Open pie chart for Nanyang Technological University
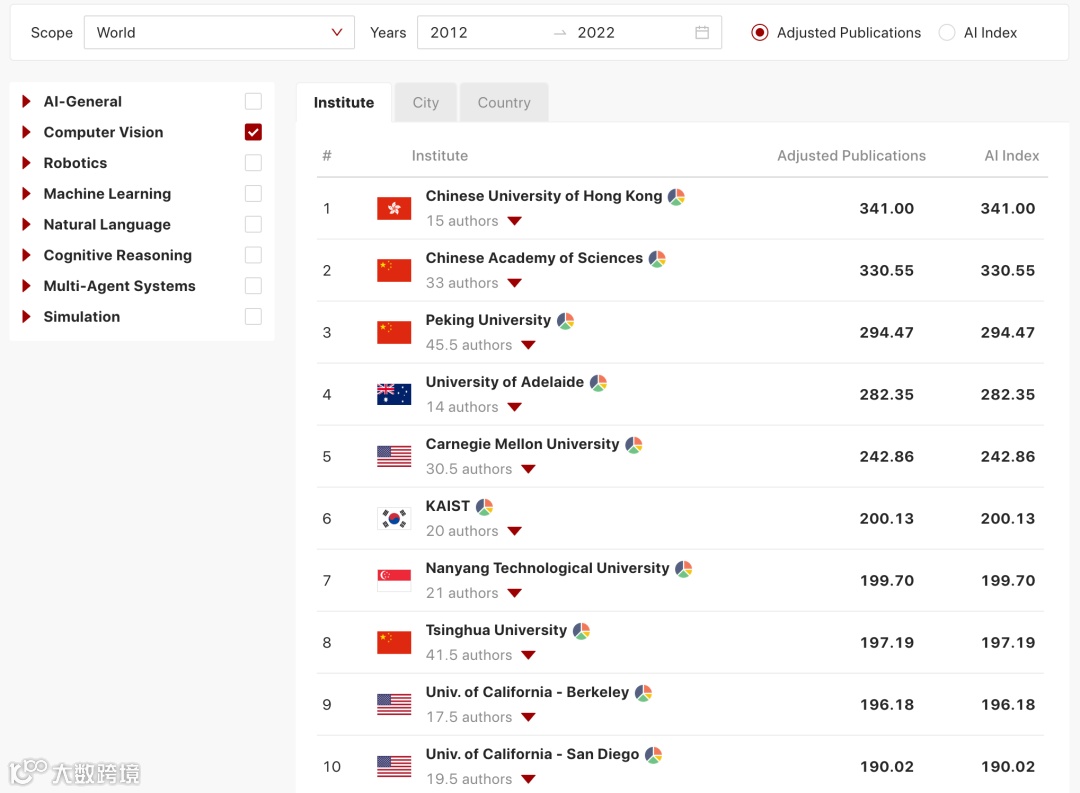 point(683,569)
